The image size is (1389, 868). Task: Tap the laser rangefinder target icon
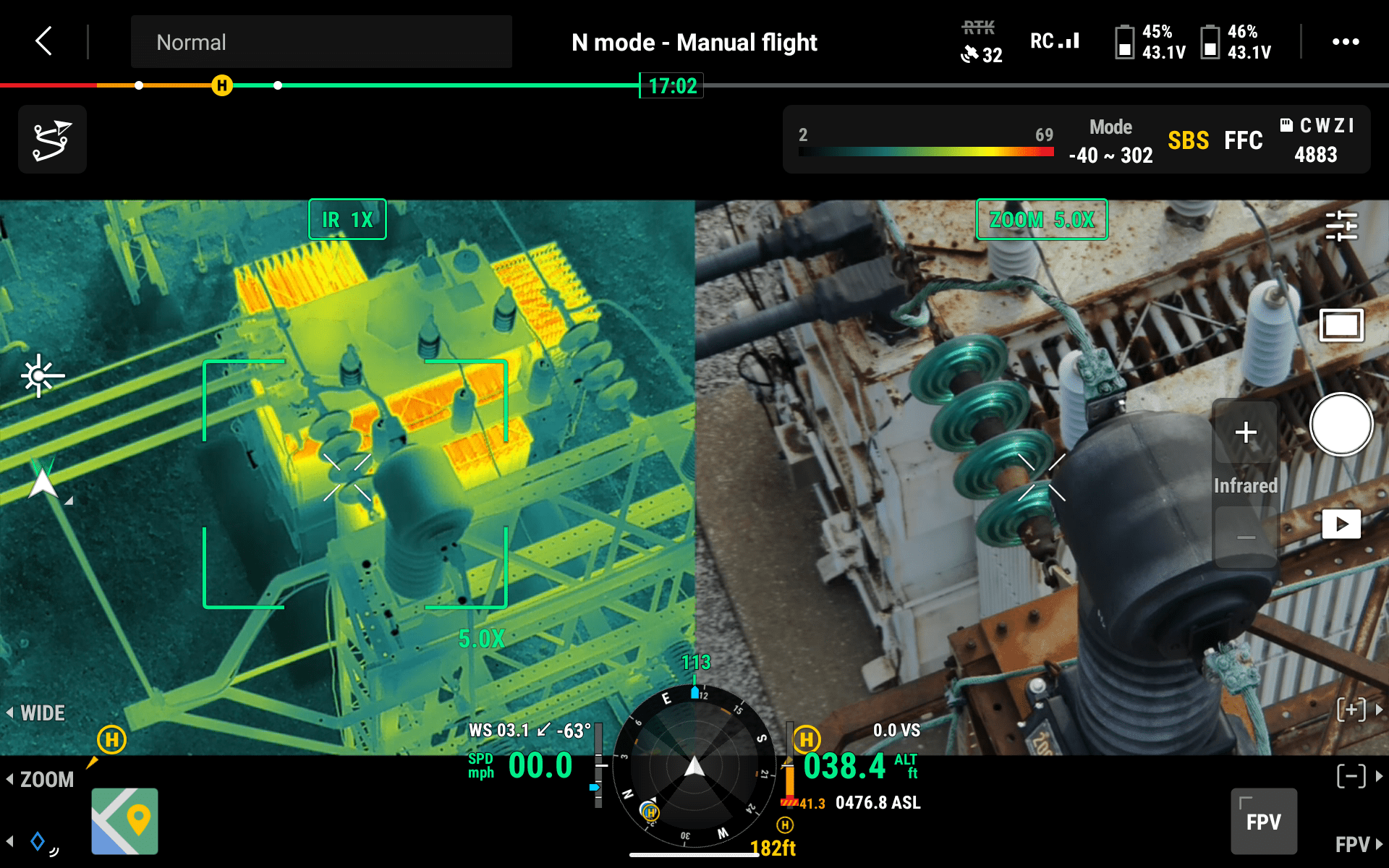pos(41,375)
